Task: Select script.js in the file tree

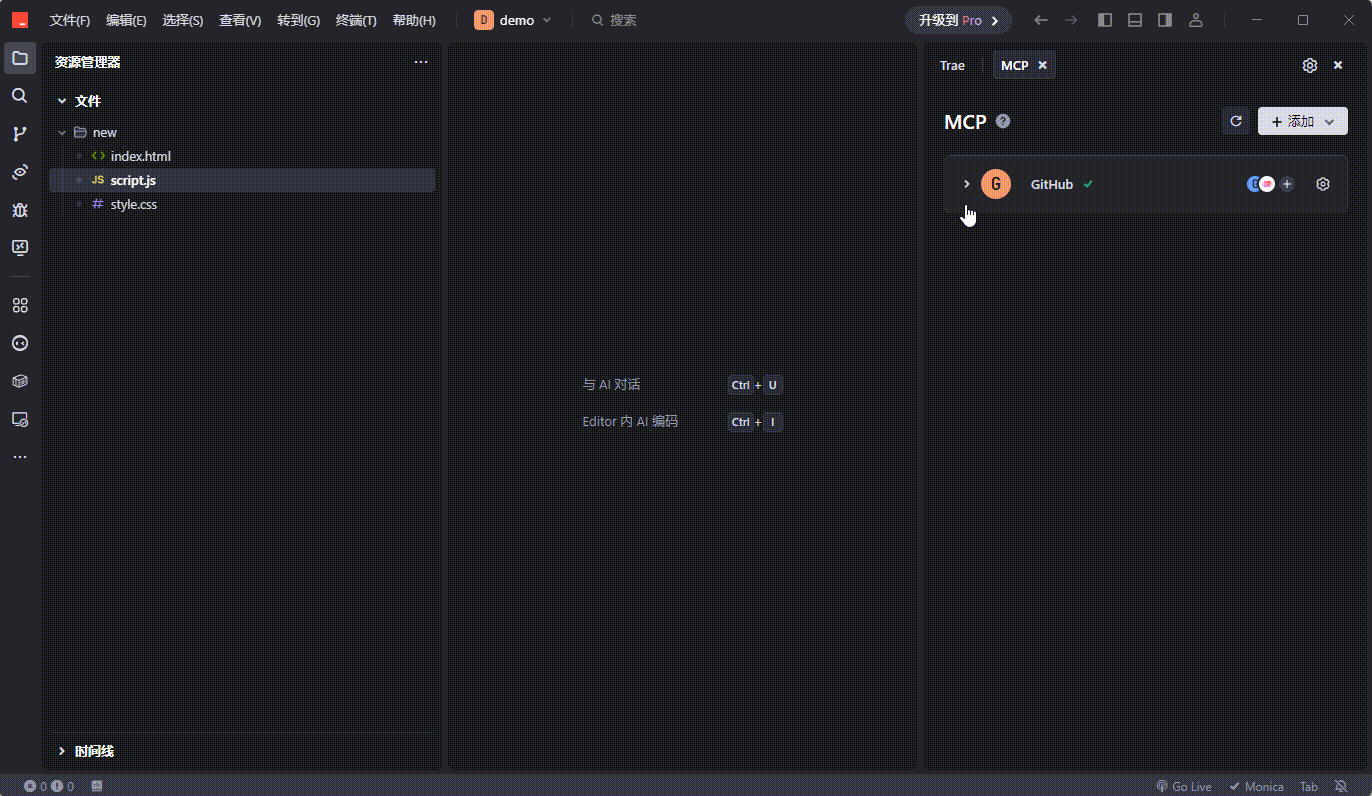Action: pyautogui.click(x=133, y=180)
